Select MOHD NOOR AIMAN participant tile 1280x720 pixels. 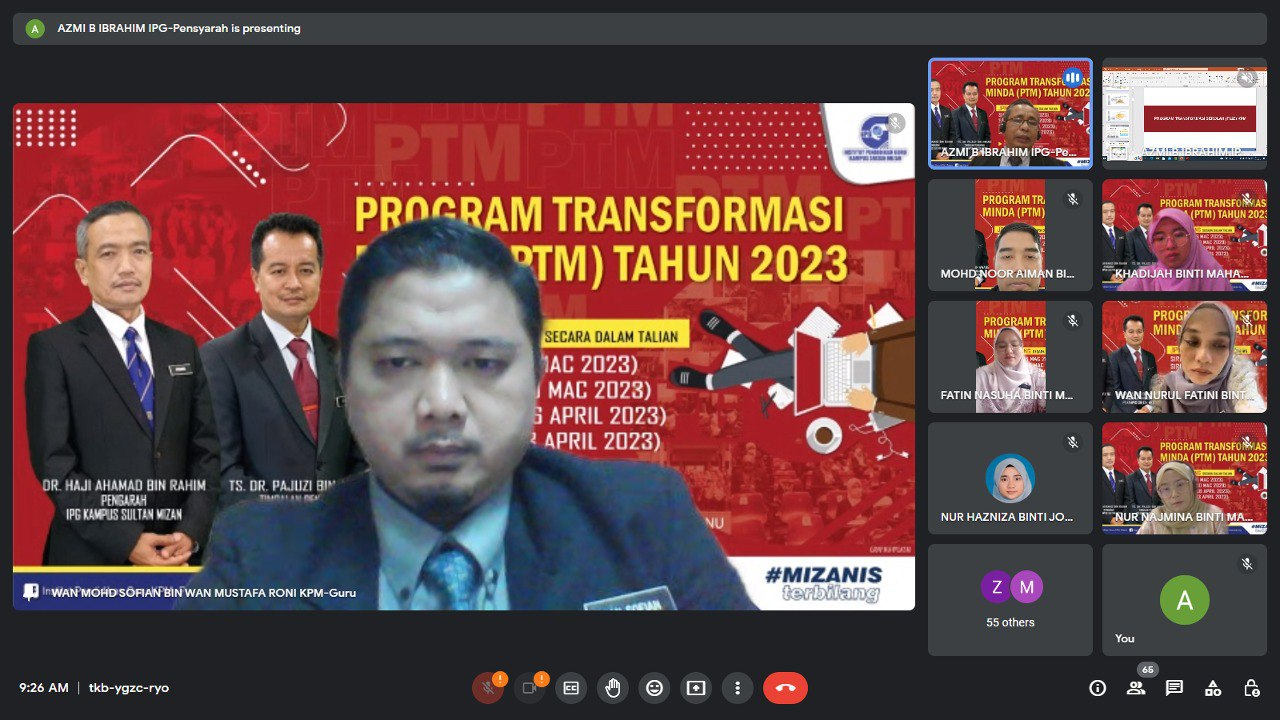(x=1010, y=235)
